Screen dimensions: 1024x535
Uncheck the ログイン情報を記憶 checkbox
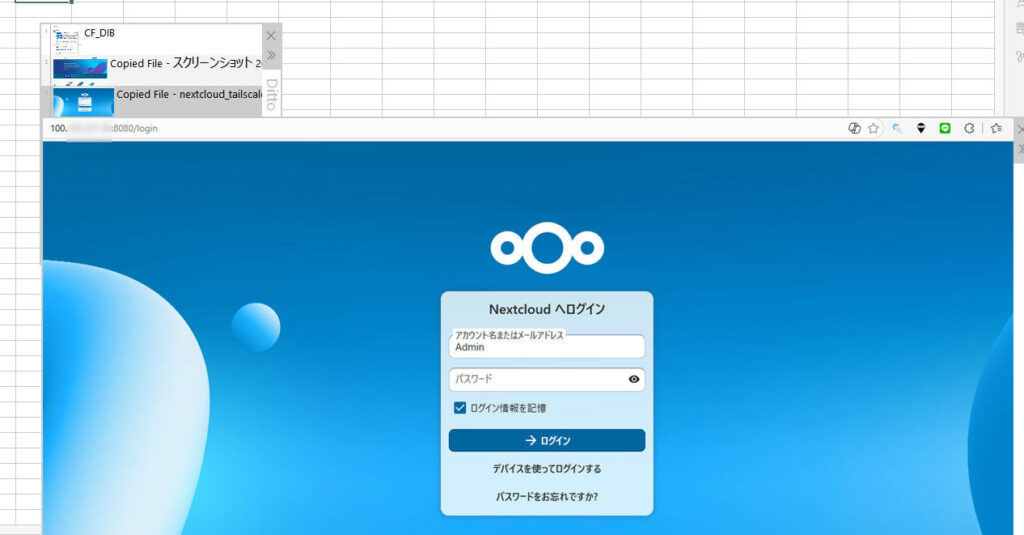coord(460,408)
